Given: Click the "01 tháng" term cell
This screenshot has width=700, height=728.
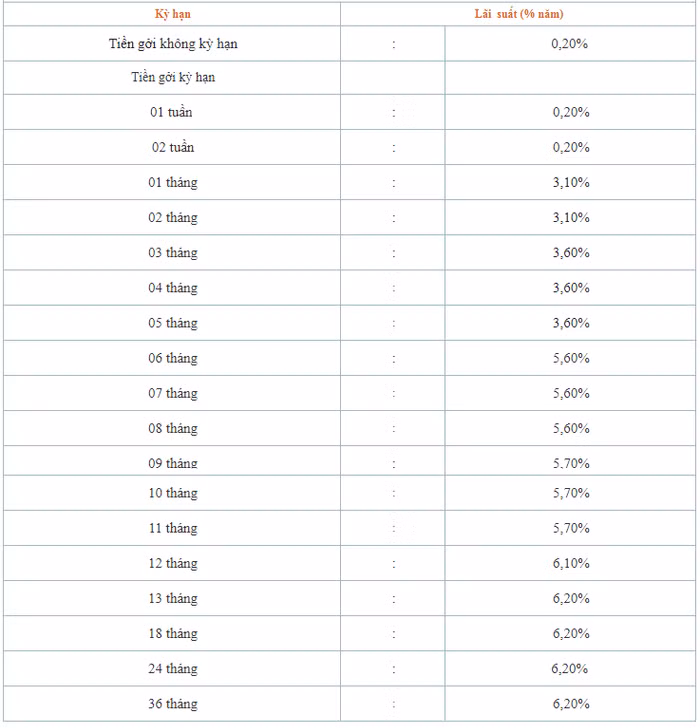Looking at the screenshot, I should [173, 182].
